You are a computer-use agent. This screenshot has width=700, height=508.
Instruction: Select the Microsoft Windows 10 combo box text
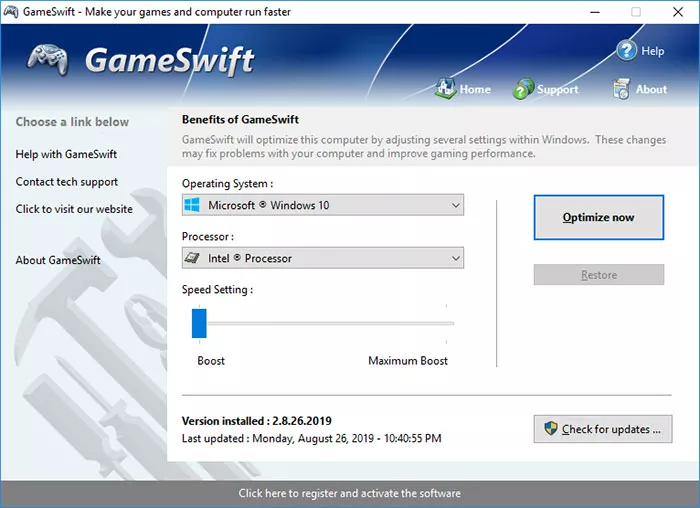click(269, 205)
